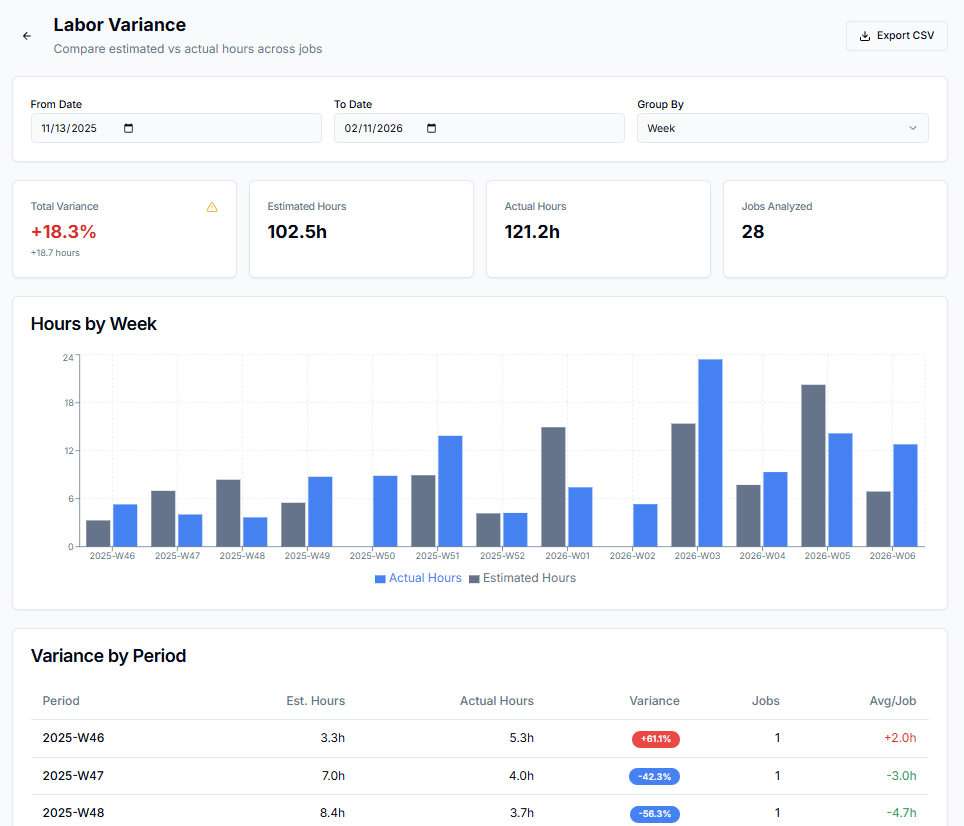The height and width of the screenshot is (826, 964).
Task: Click the Estimated Hours bar for 2026-W05
Action: click(813, 465)
